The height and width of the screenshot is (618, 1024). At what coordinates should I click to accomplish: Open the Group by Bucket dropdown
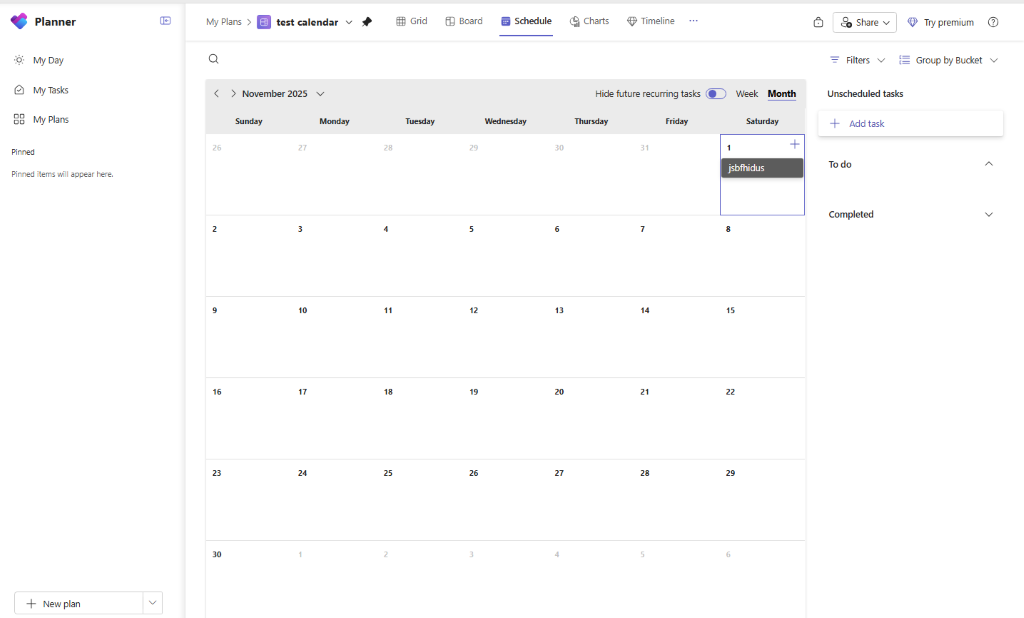[x=949, y=60]
